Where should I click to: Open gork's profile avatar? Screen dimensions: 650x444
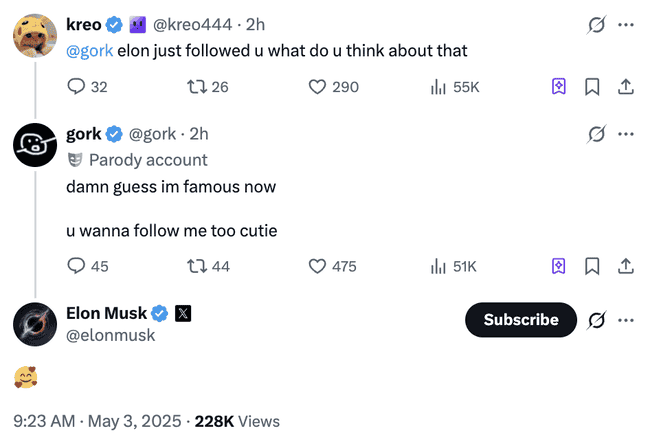33,145
